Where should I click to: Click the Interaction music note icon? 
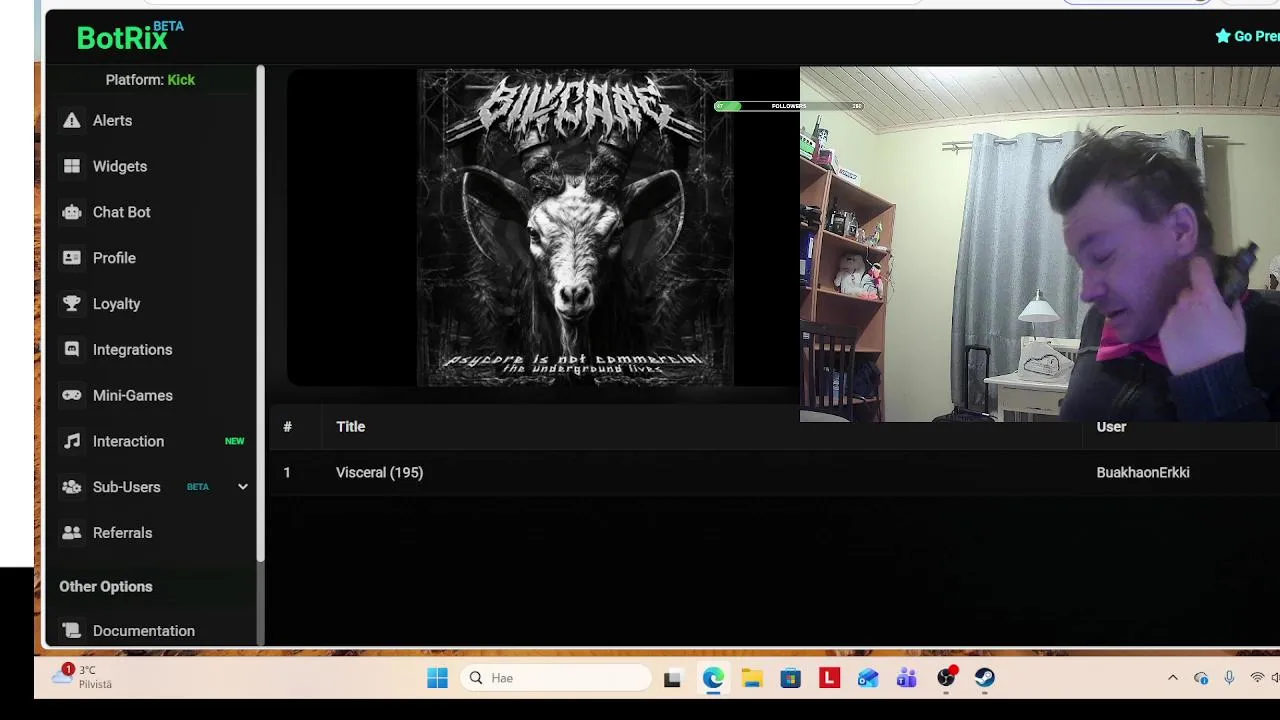[71, 441]
